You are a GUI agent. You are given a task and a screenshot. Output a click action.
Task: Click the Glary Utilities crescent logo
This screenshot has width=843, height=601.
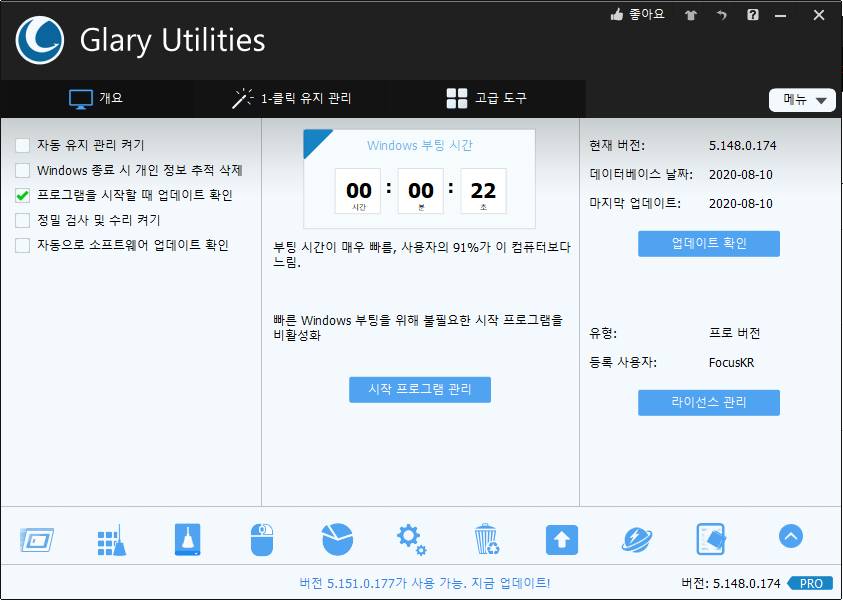(x=40, y=40)
